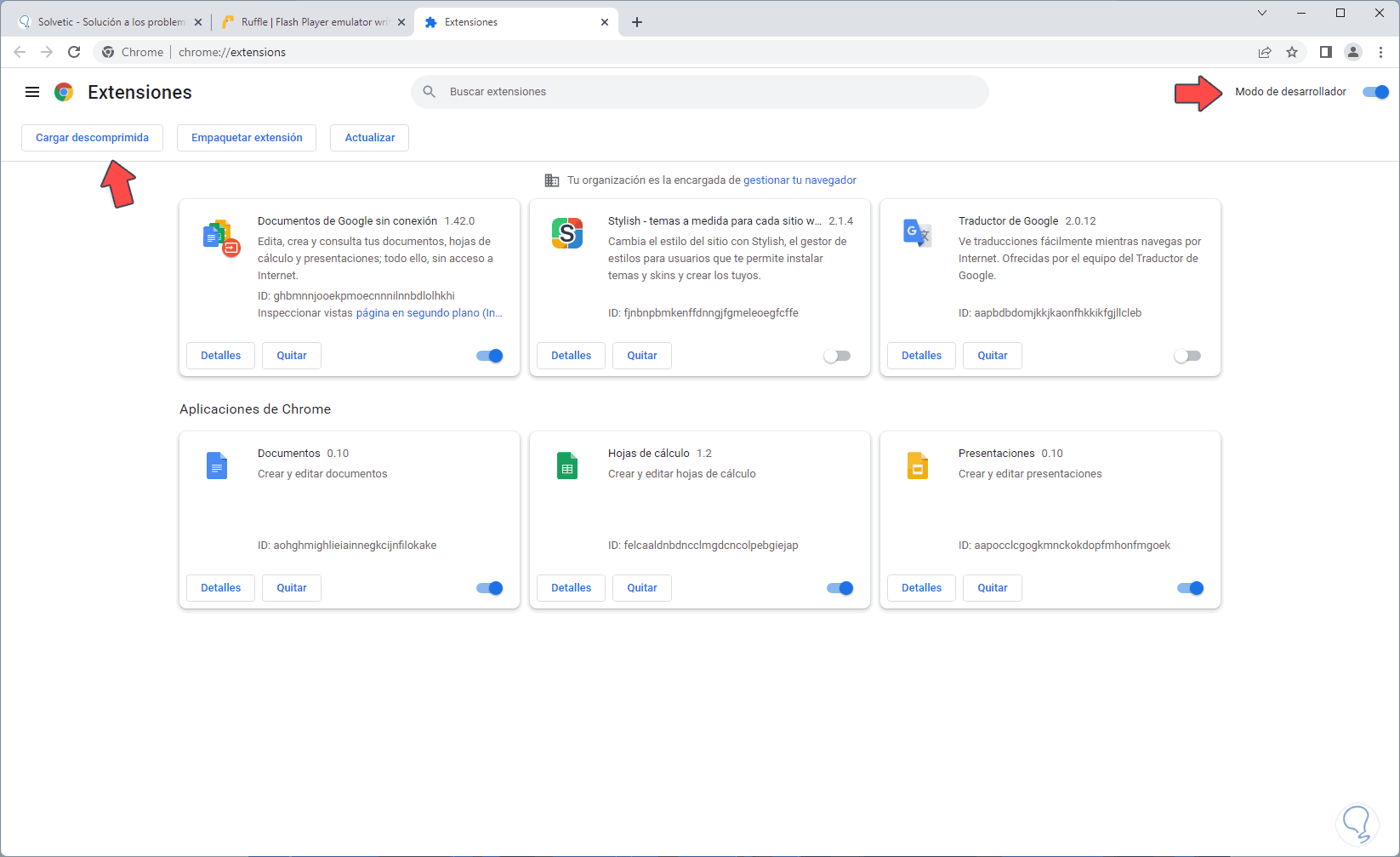Switch to the Solvetic tab
The height and width of the screenshot is (857, 1400).
click(x=109, y=22)
